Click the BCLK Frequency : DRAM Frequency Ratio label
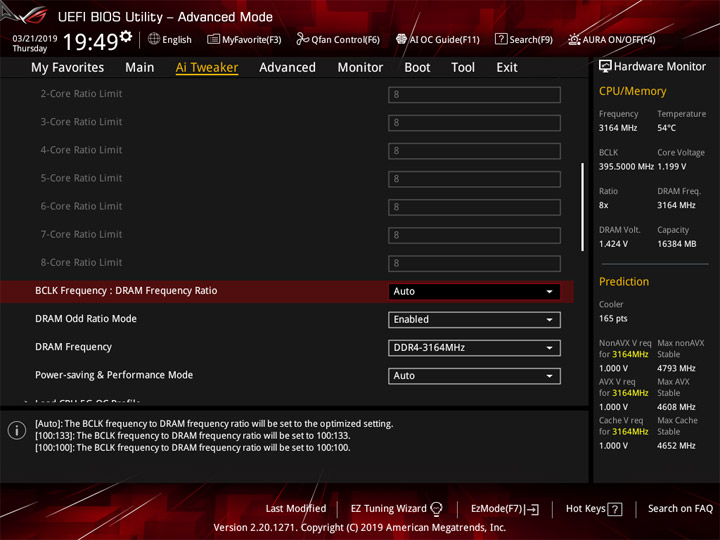The image size is (720, 540). [126, 291]
